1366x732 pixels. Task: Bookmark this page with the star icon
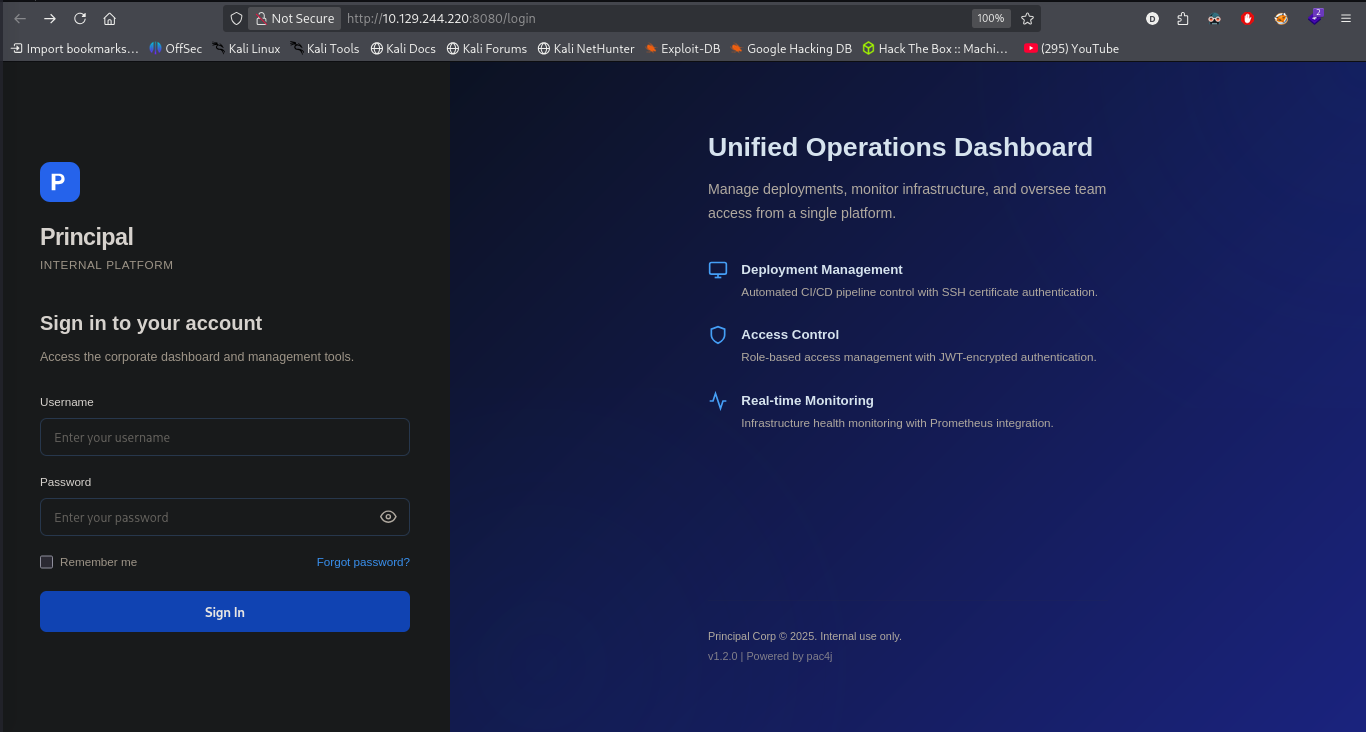[1027, 18]
